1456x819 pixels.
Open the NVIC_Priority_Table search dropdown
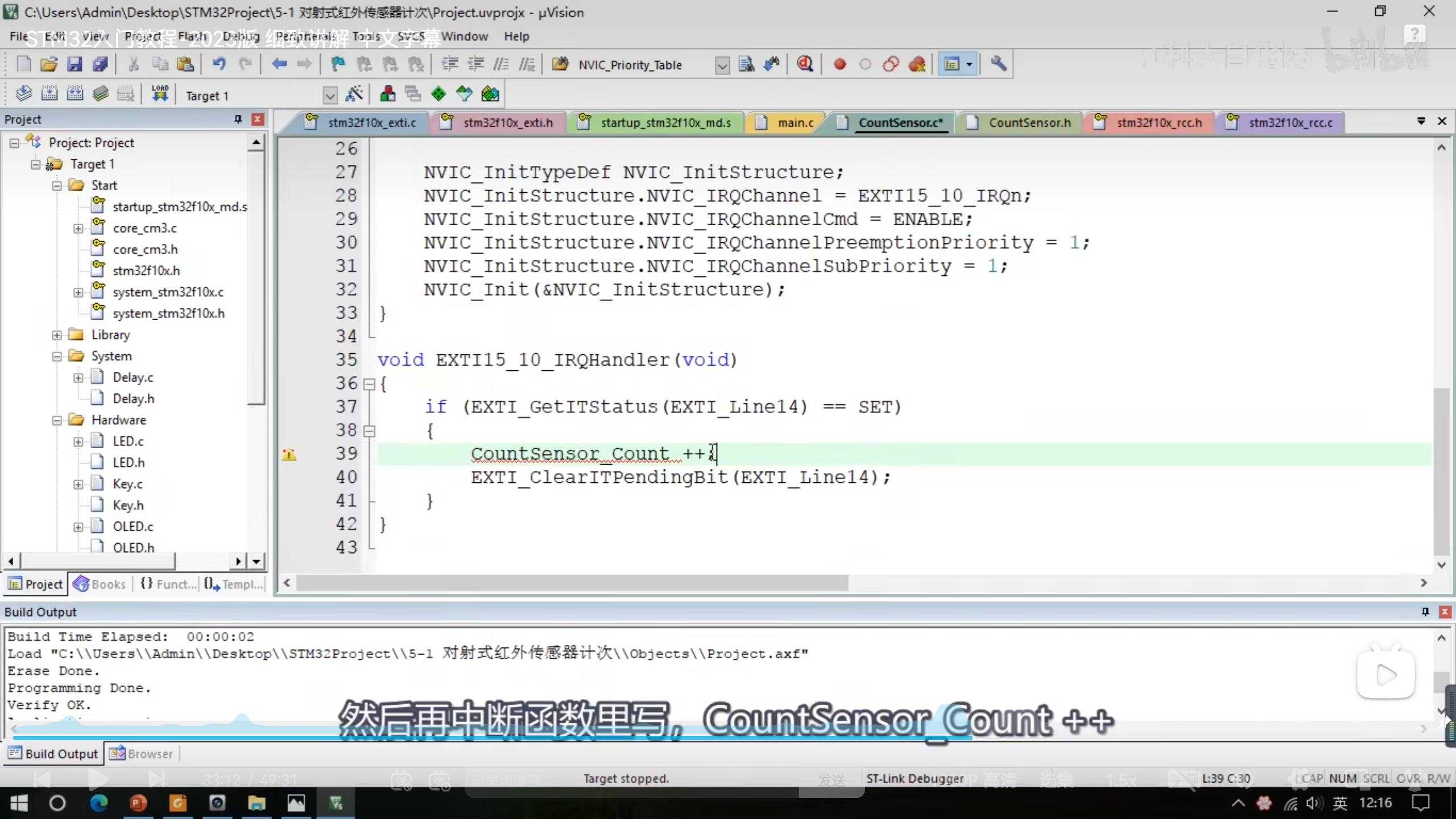pos(722,65)
